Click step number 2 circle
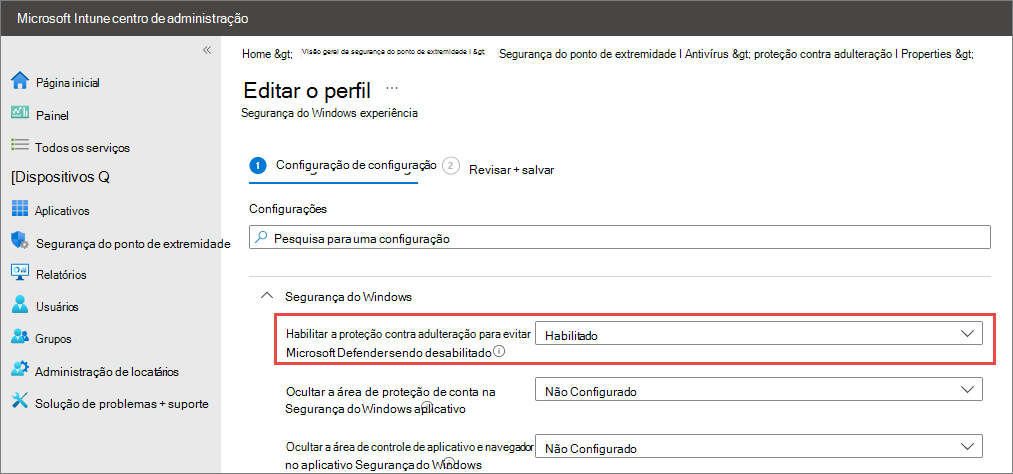The height and width of the screenshot is (474, 1013). (x=451, y=166)
